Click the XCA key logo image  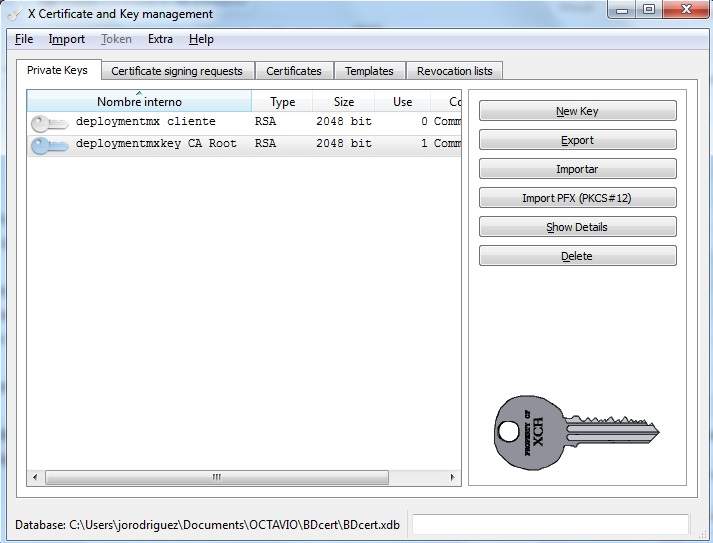click(x=576, y=432)
